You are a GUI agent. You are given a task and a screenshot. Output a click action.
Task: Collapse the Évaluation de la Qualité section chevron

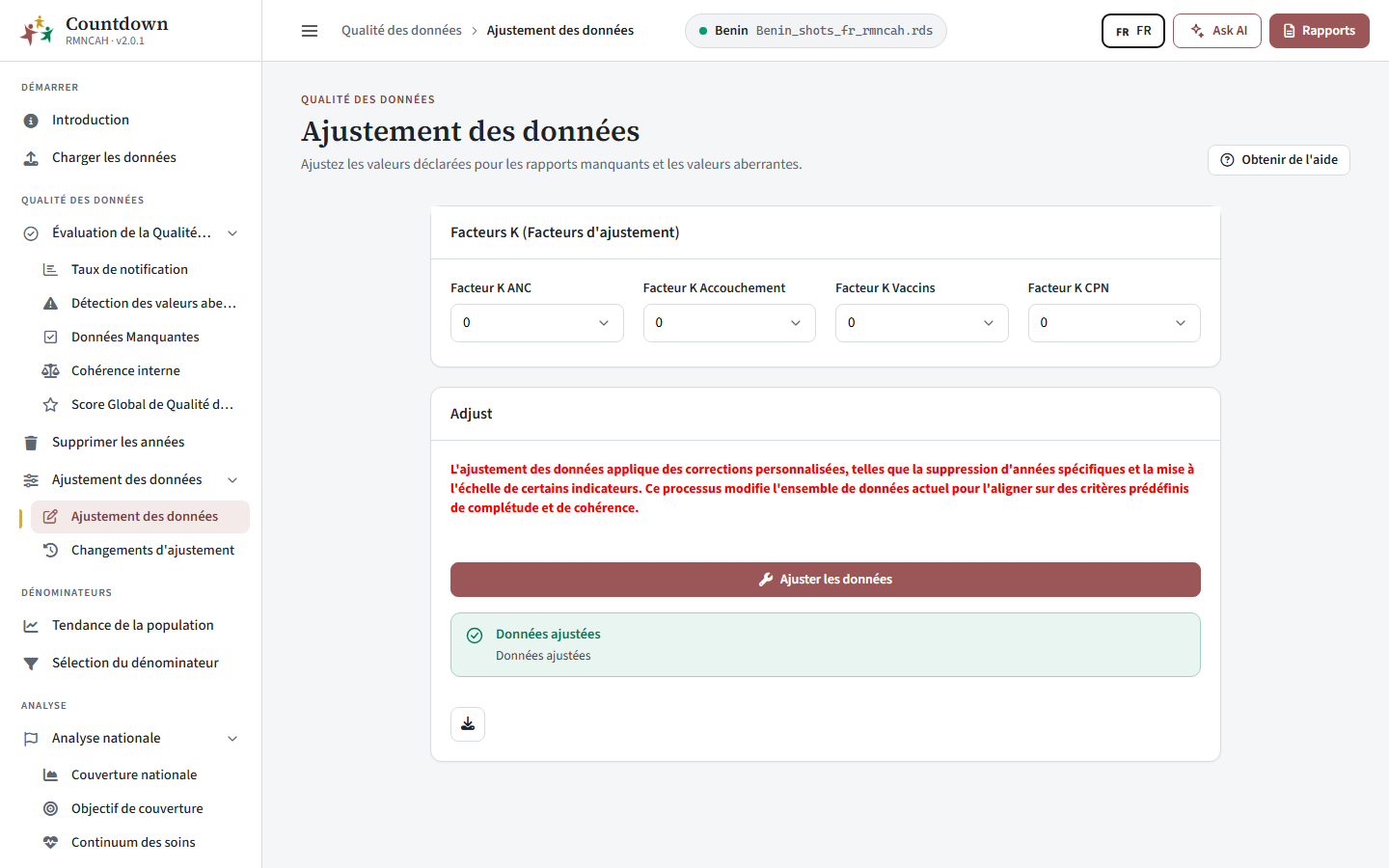pos(232,233)
